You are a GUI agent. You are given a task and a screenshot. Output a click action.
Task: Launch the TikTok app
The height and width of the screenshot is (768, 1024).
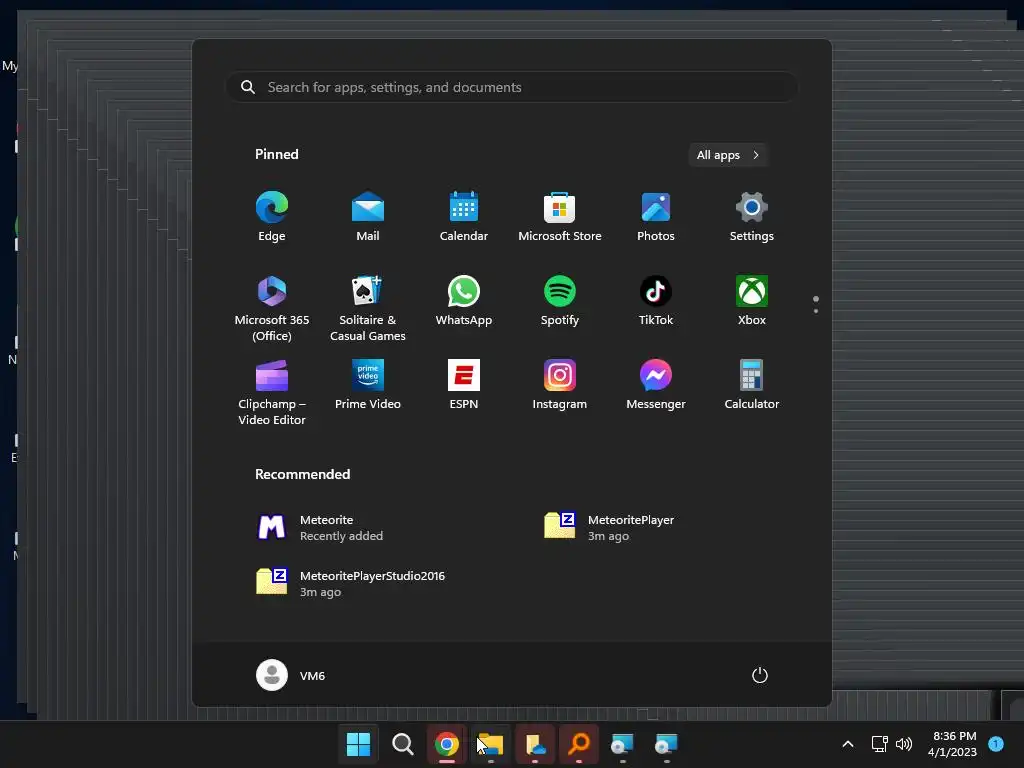click(x=656, y=301)
